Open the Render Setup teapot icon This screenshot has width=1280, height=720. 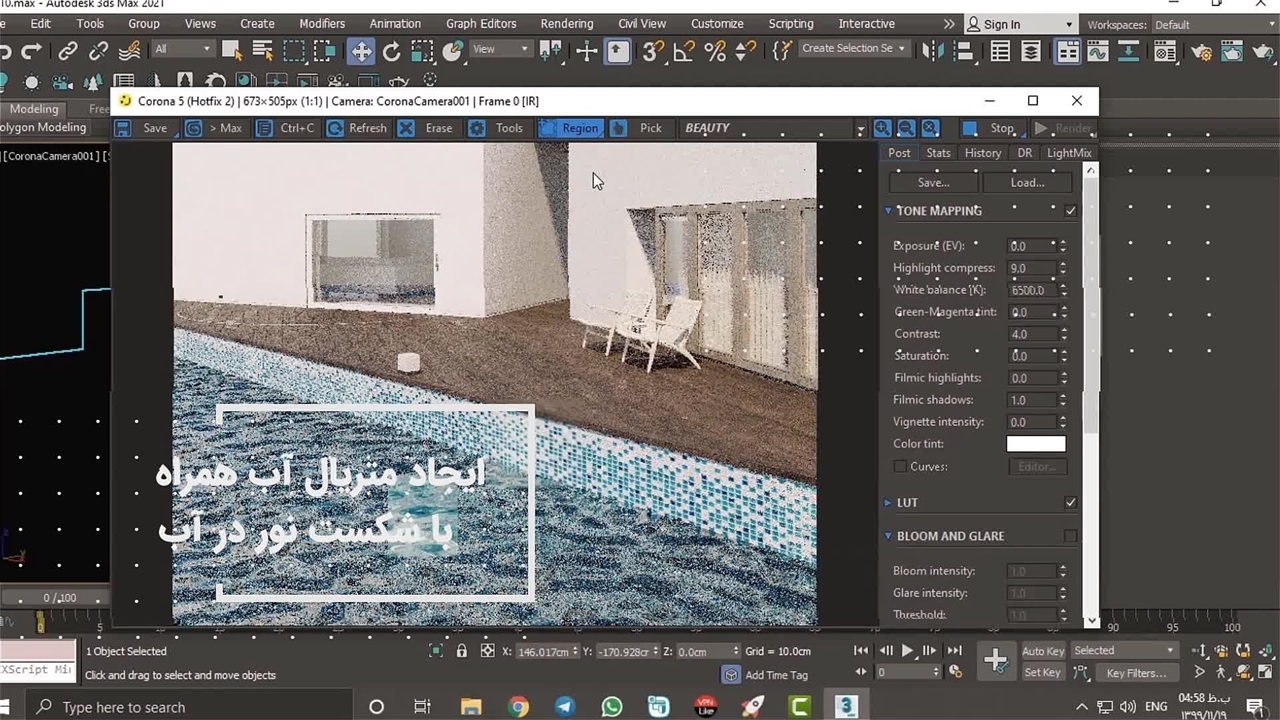click(x=1202, y=51)
